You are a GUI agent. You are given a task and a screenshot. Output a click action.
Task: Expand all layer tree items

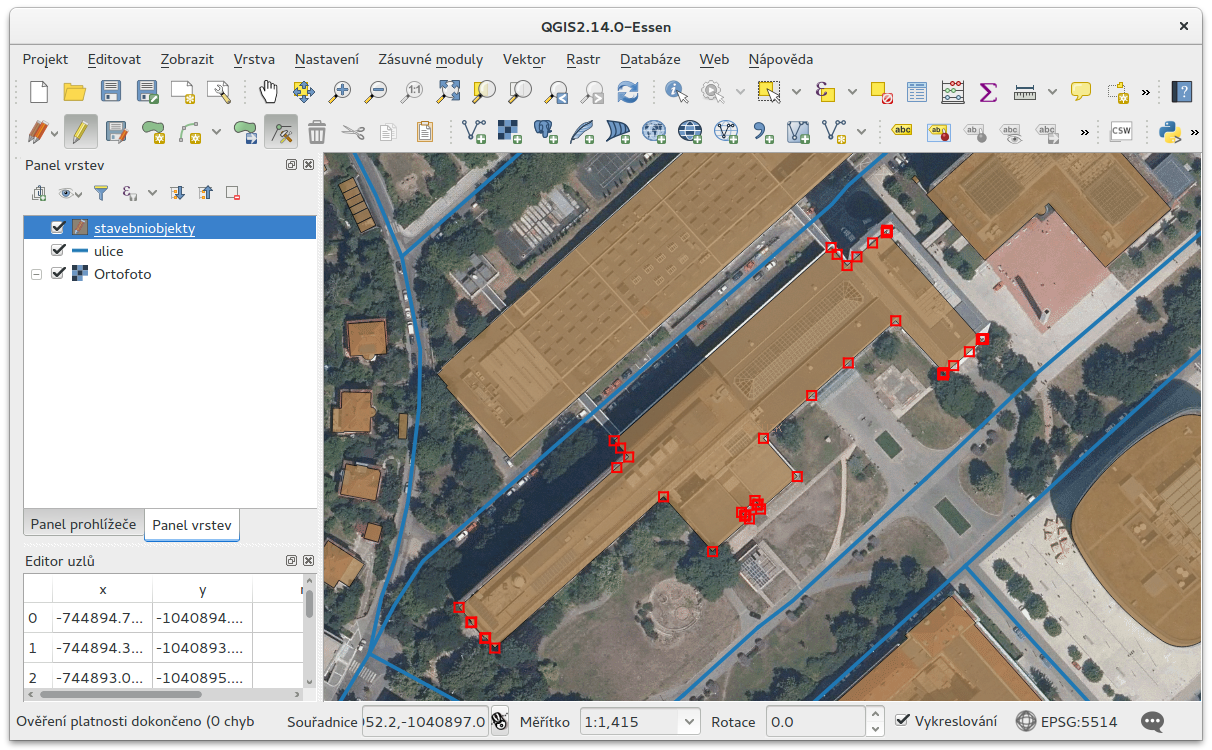178,193
